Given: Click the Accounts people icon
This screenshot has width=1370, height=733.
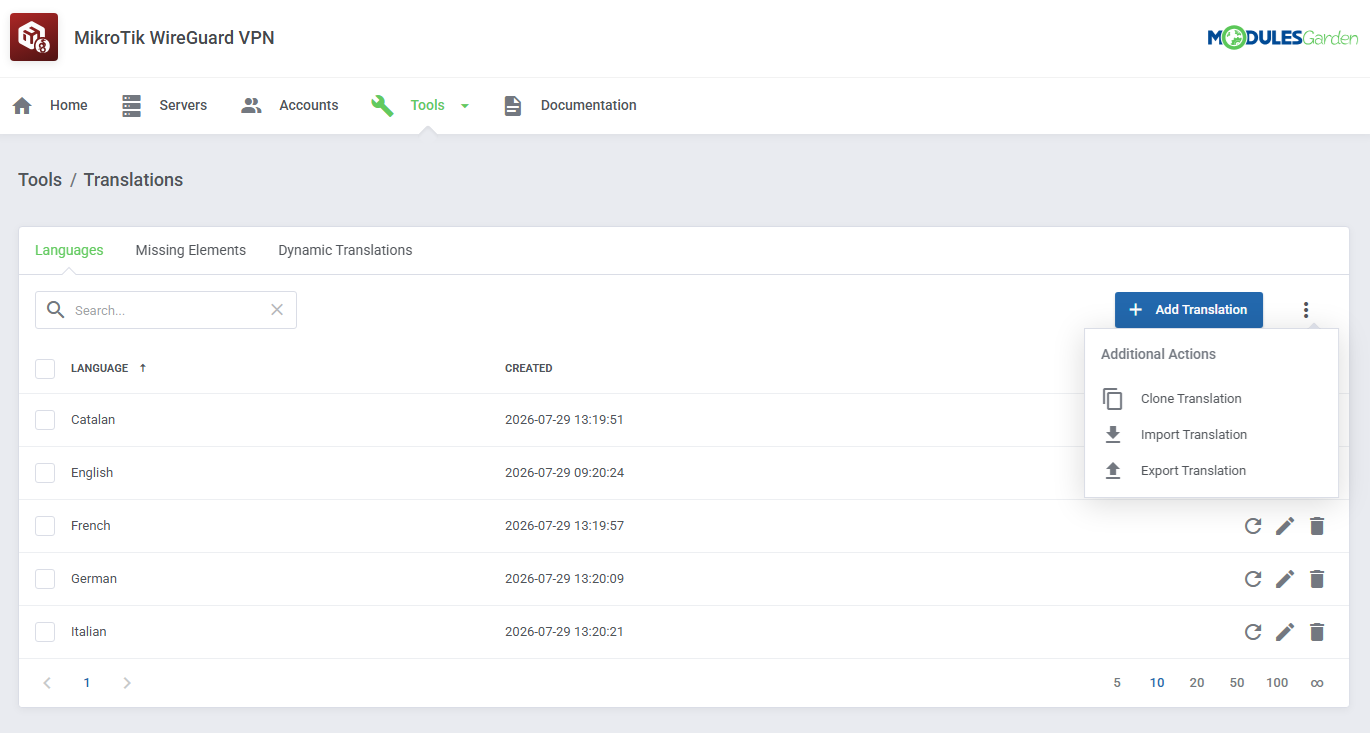Looking at the screenshot, I should [251, 105].
